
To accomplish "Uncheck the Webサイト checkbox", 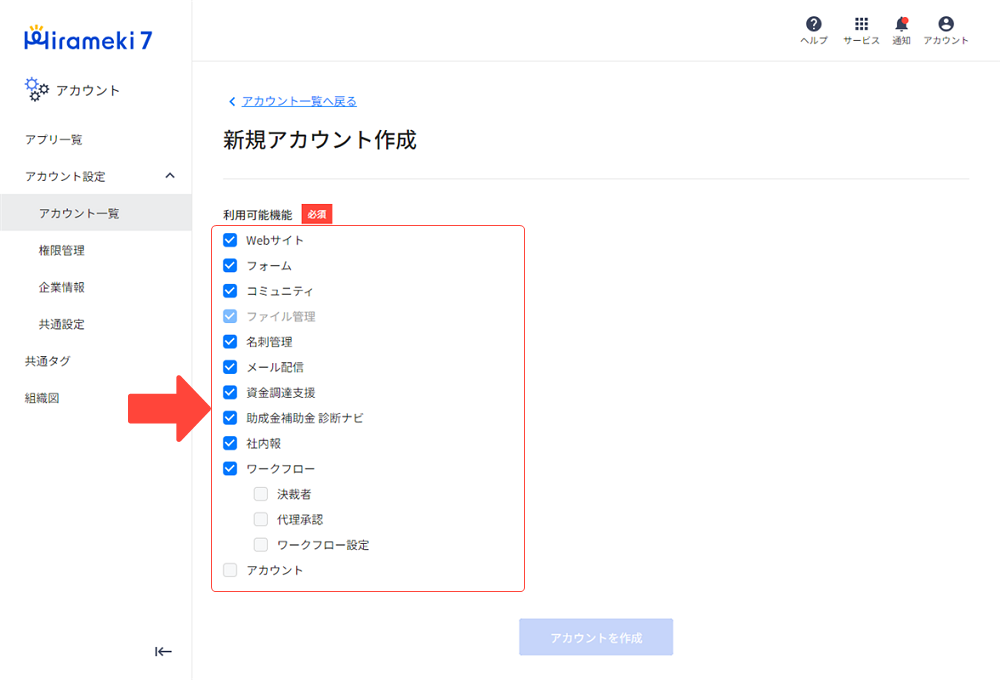I will click(230, 240).
